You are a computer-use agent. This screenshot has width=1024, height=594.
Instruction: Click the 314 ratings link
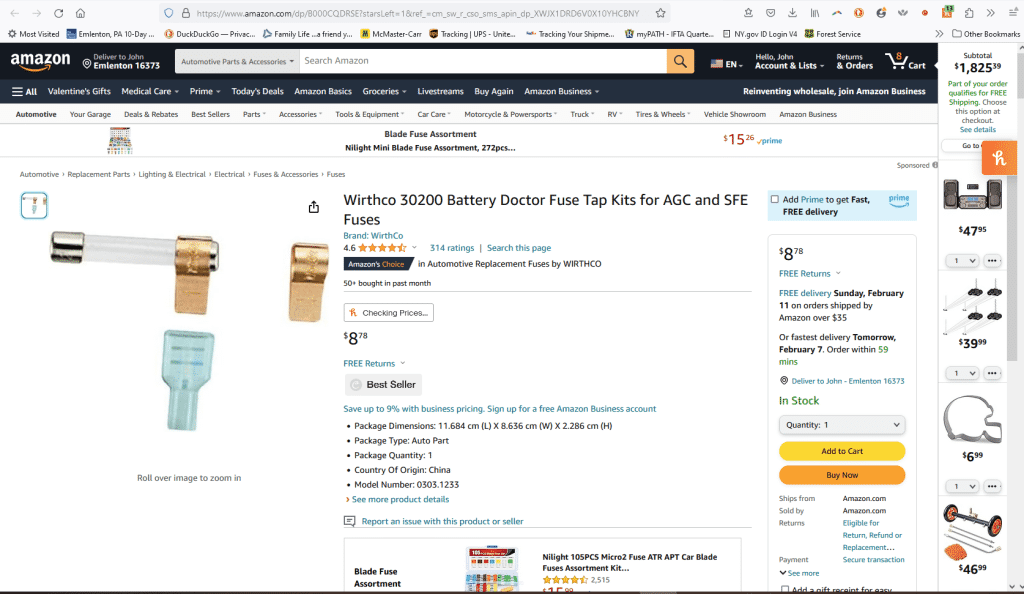coord(451,248)
